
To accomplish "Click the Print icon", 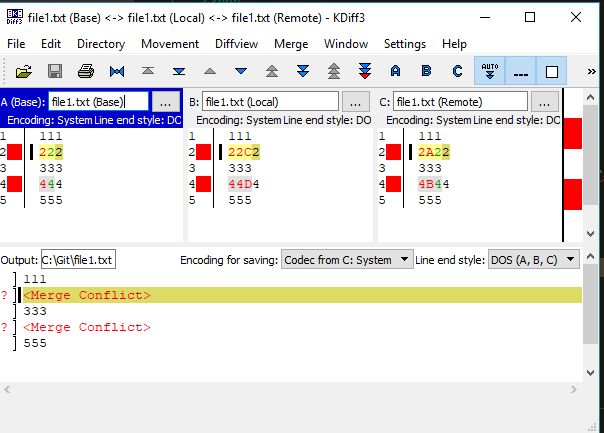I will click(86, 71).
